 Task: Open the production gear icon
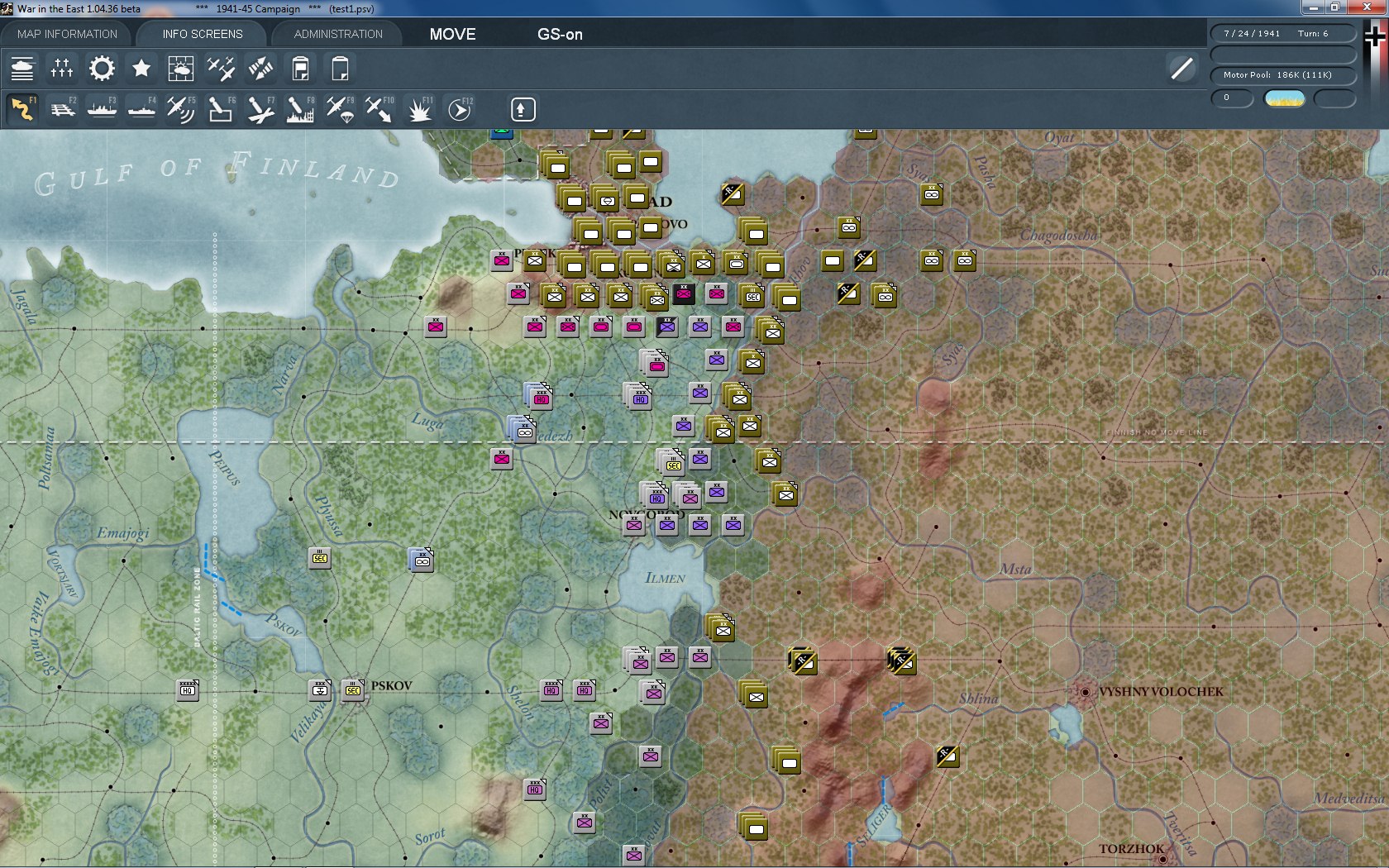(102, 68)
